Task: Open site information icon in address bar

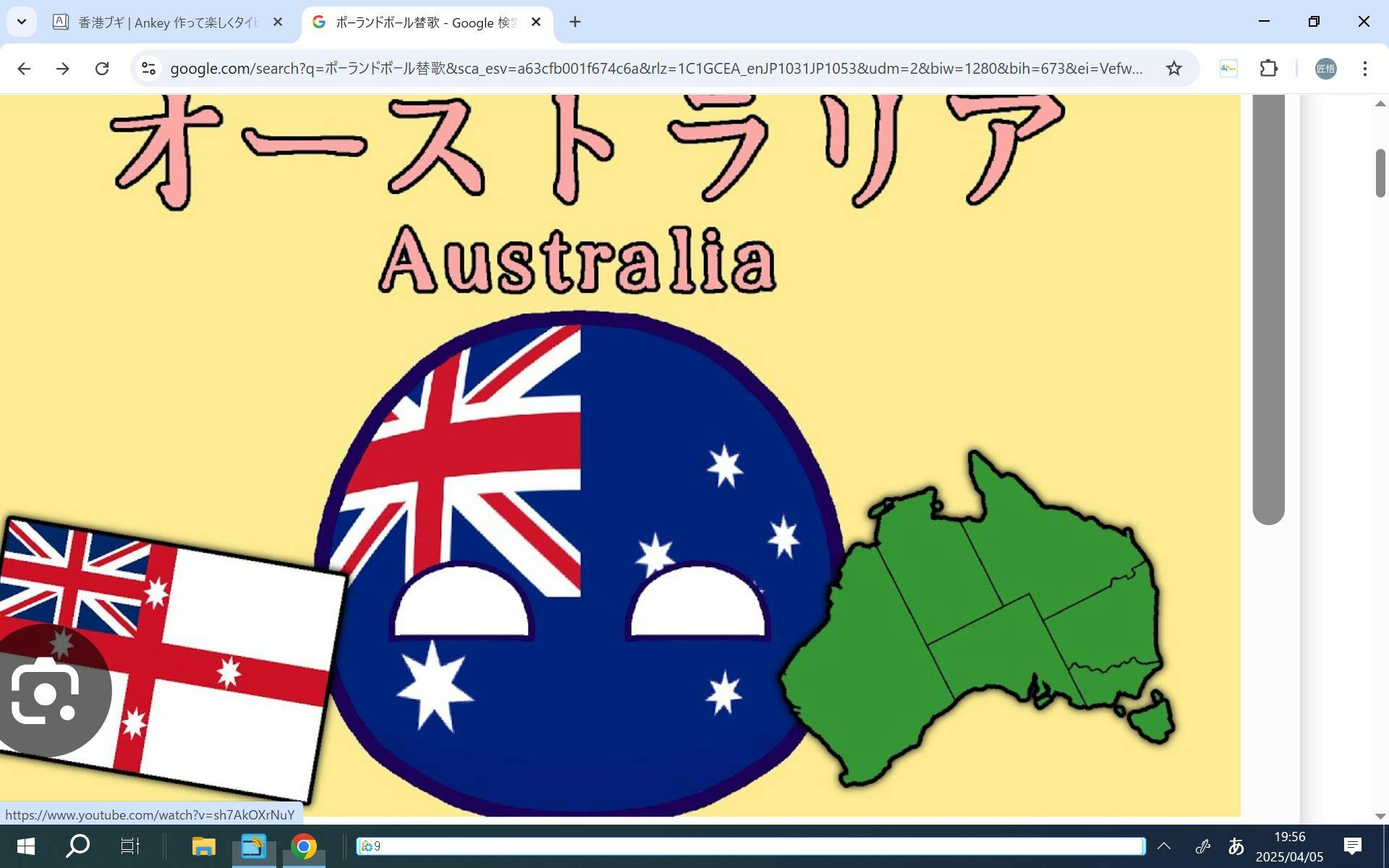Action: [148, 69]
